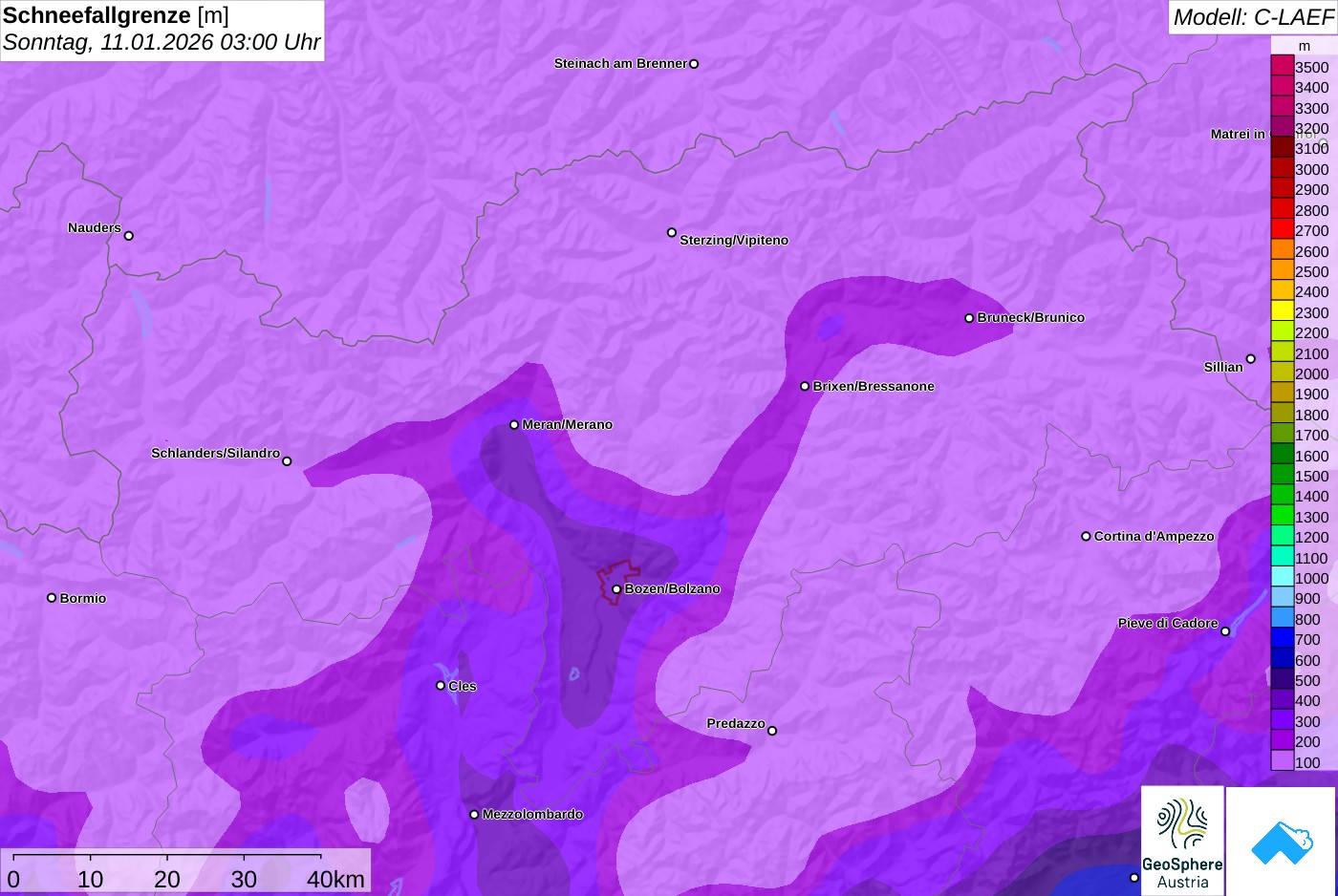Click the Predazzo town marker
Screen dimensions: 1338x896
(772, 731)
